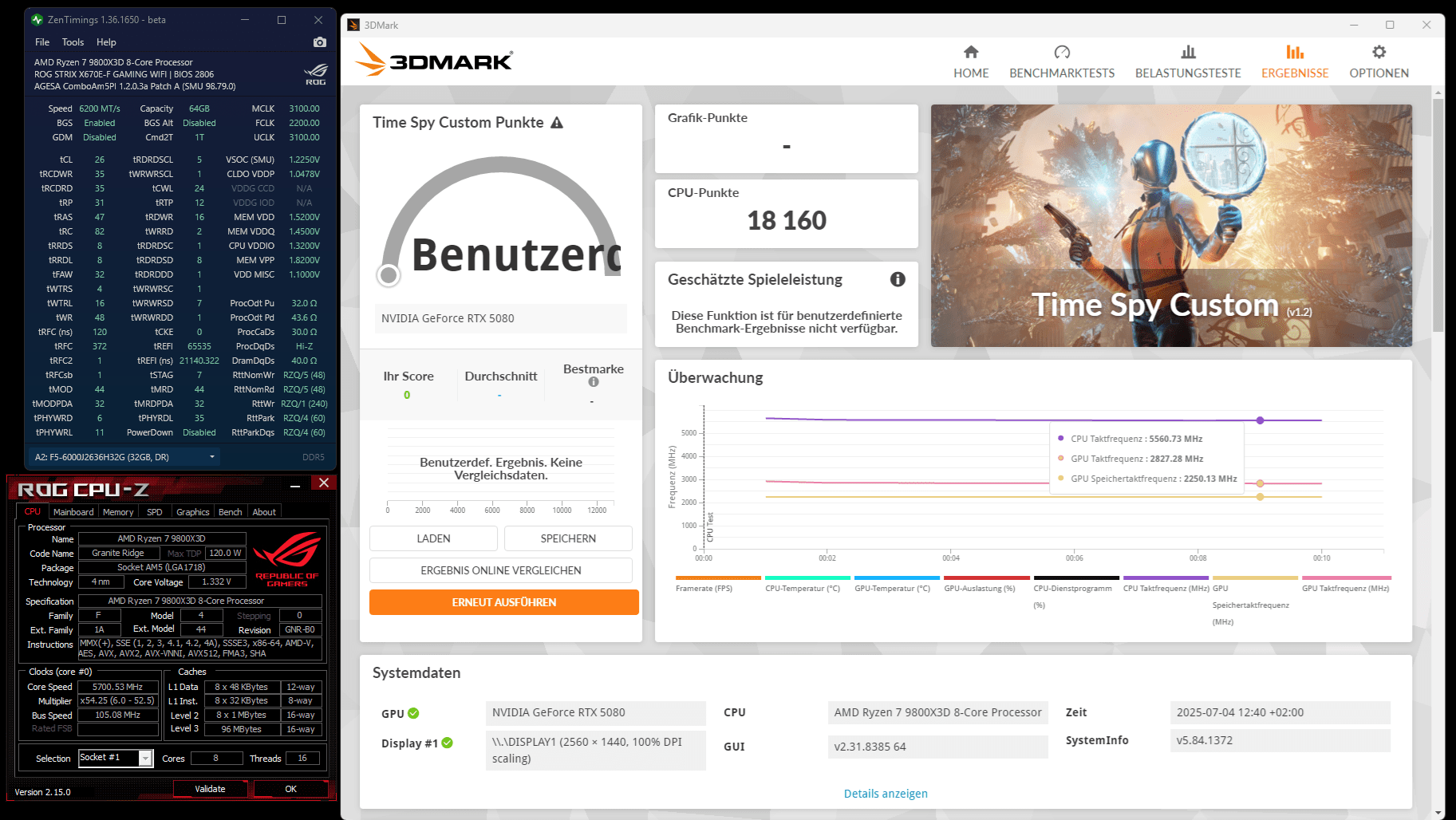The image size is (1456, 820).
Task: Toggle the GPU Speichertaktfrequenz (MHz) legend series
Action: pos(1255,601)
